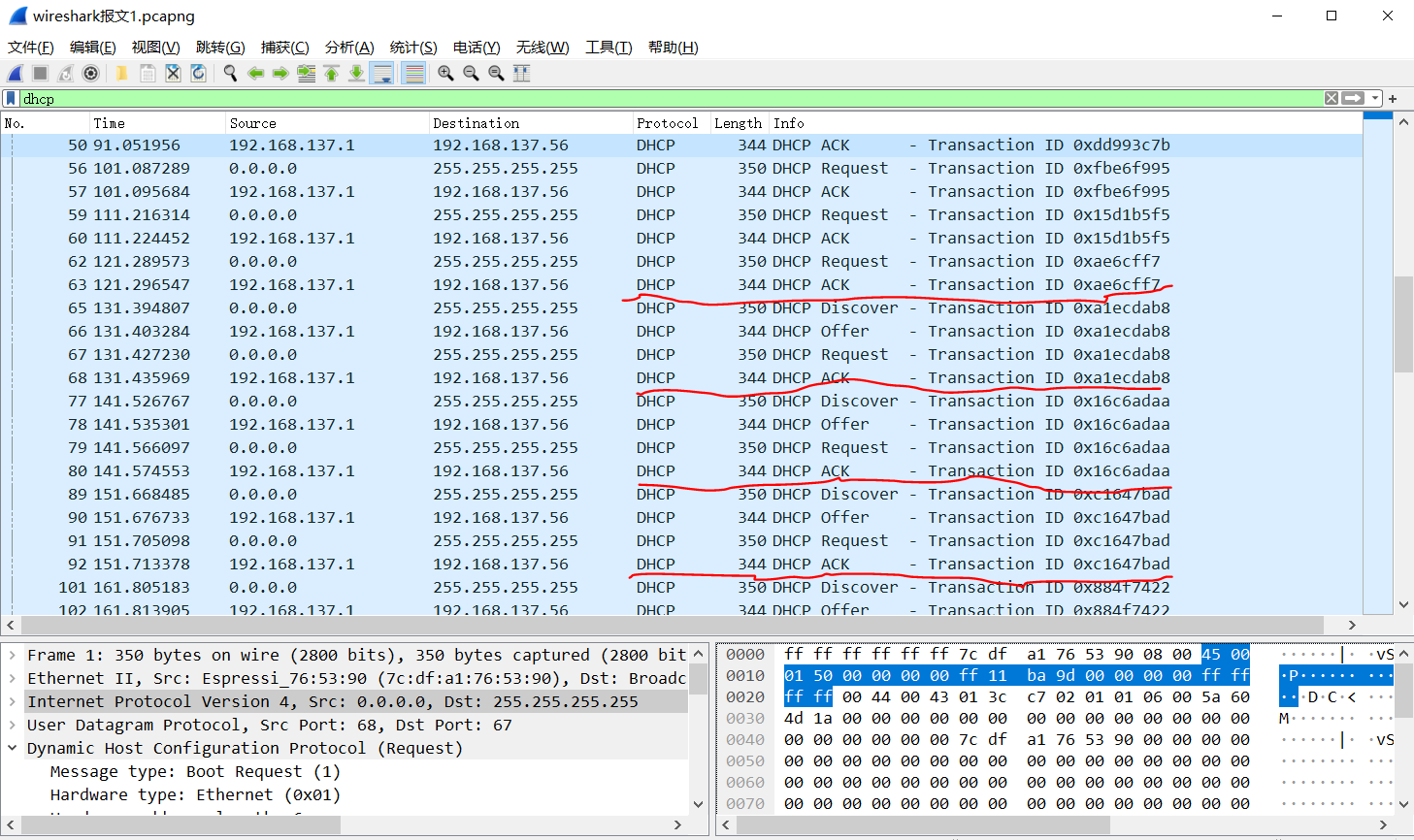Open the 编辑(E) menu
Viewport: 1414px width, 840px height.
92,47
